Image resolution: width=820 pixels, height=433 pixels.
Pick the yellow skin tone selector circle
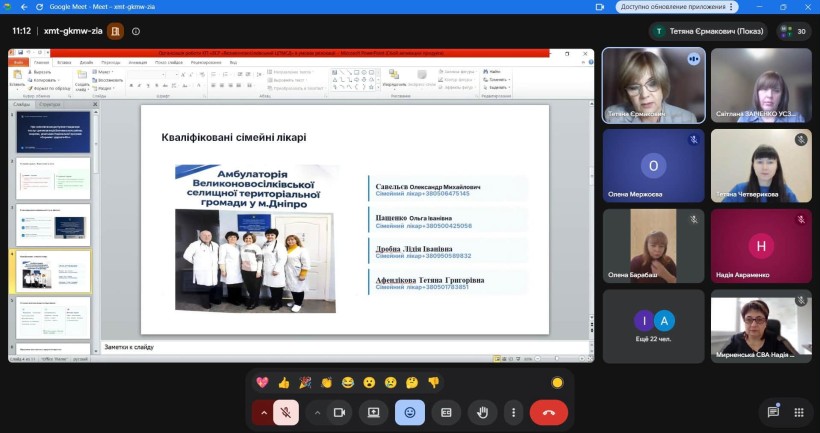(x=557, y=383)
